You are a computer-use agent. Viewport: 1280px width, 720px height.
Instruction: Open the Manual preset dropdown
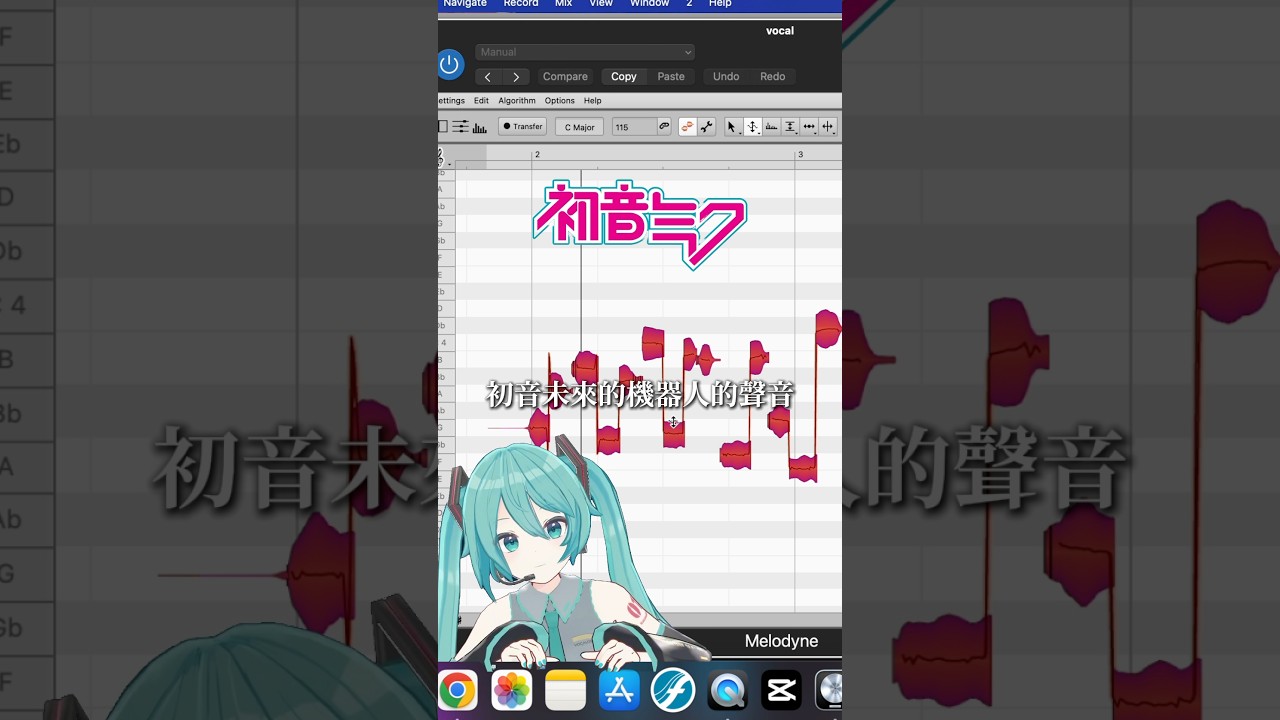584,52
